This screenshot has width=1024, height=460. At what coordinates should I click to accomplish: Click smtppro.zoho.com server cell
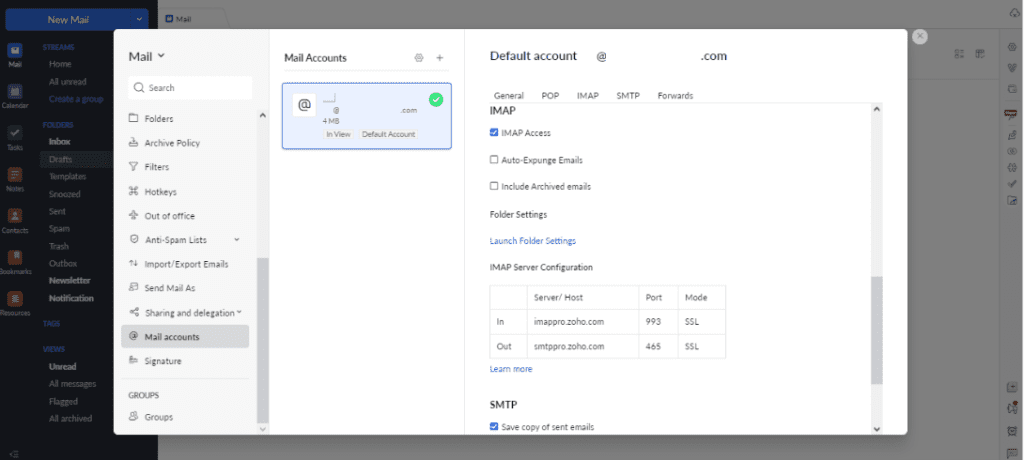point(583,346)
